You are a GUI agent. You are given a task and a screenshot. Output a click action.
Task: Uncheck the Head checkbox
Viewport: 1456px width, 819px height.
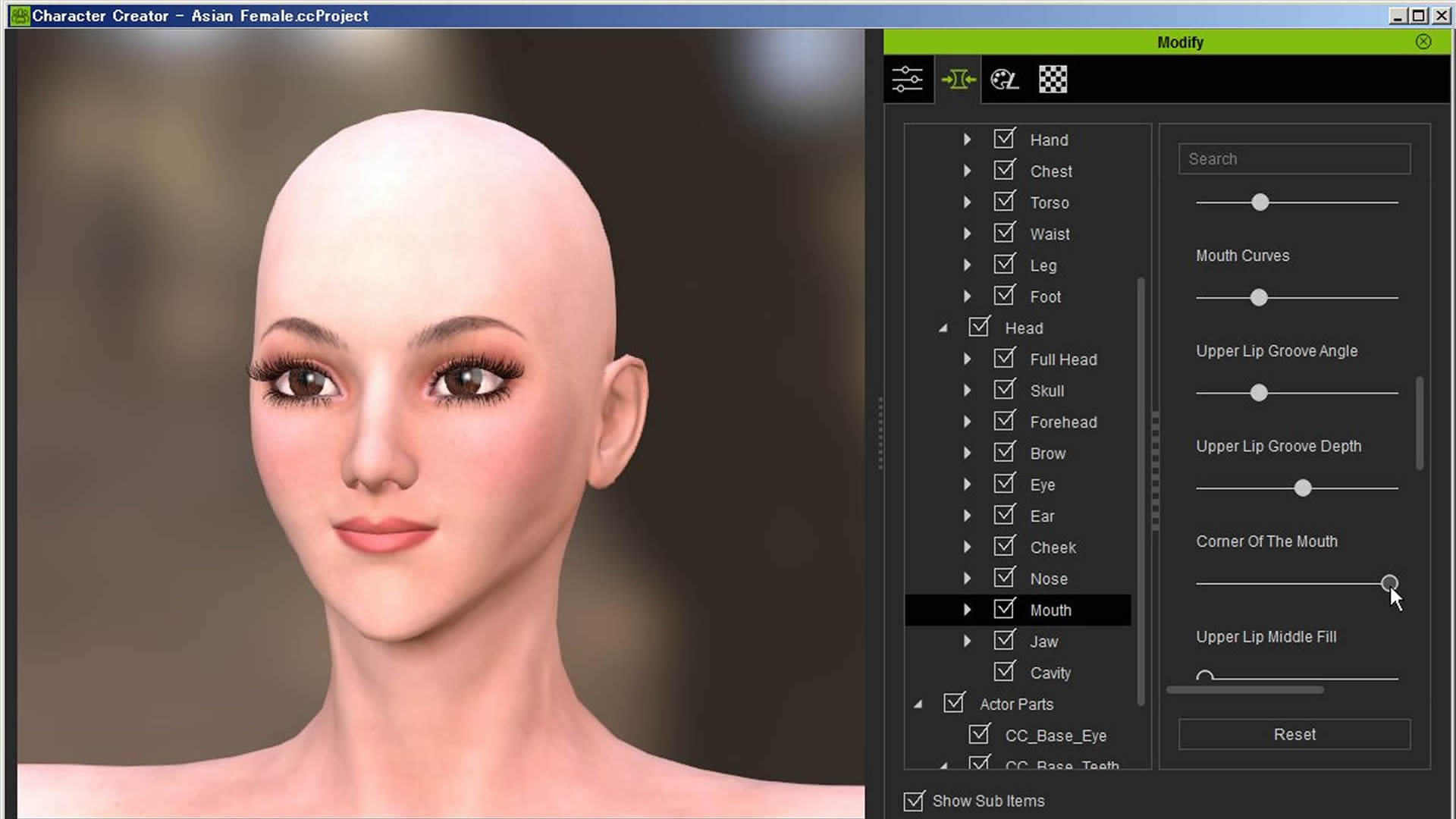(x=979, y=327)
